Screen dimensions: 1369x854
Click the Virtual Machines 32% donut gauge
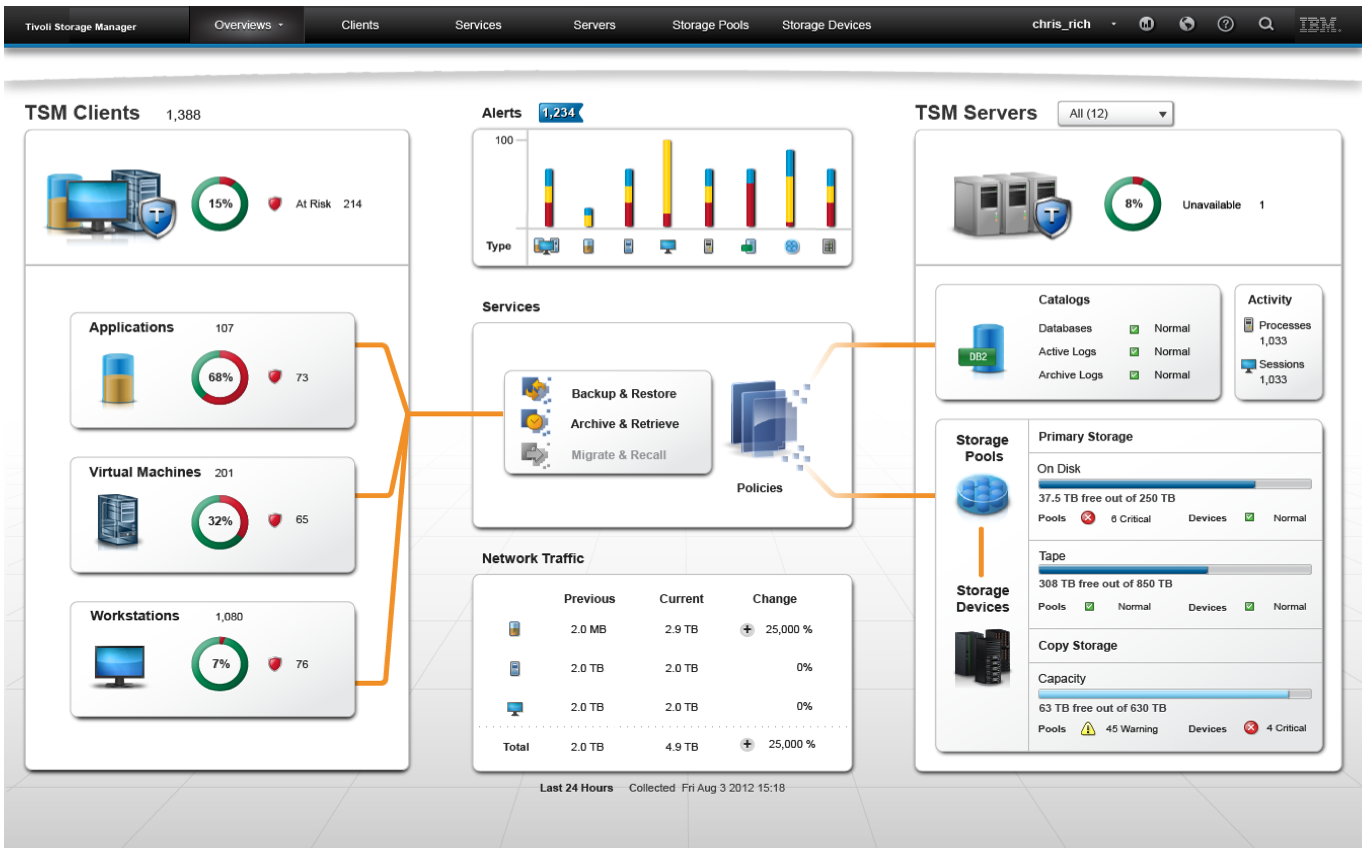(x=220, y=521)
